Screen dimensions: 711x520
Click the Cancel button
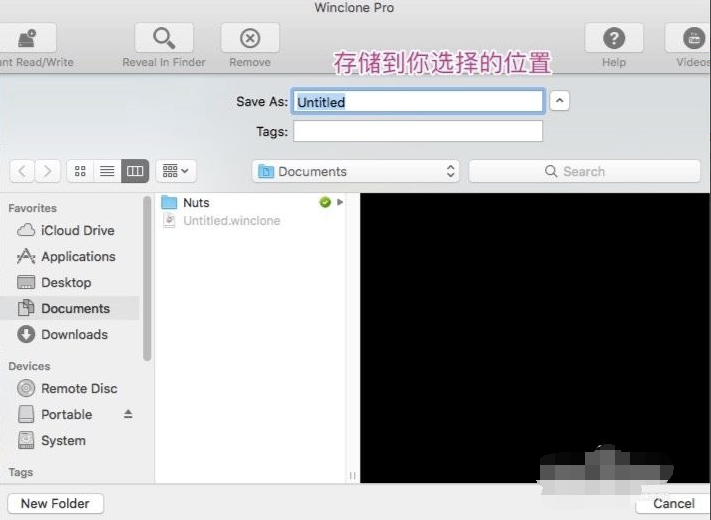coord(674,504)
